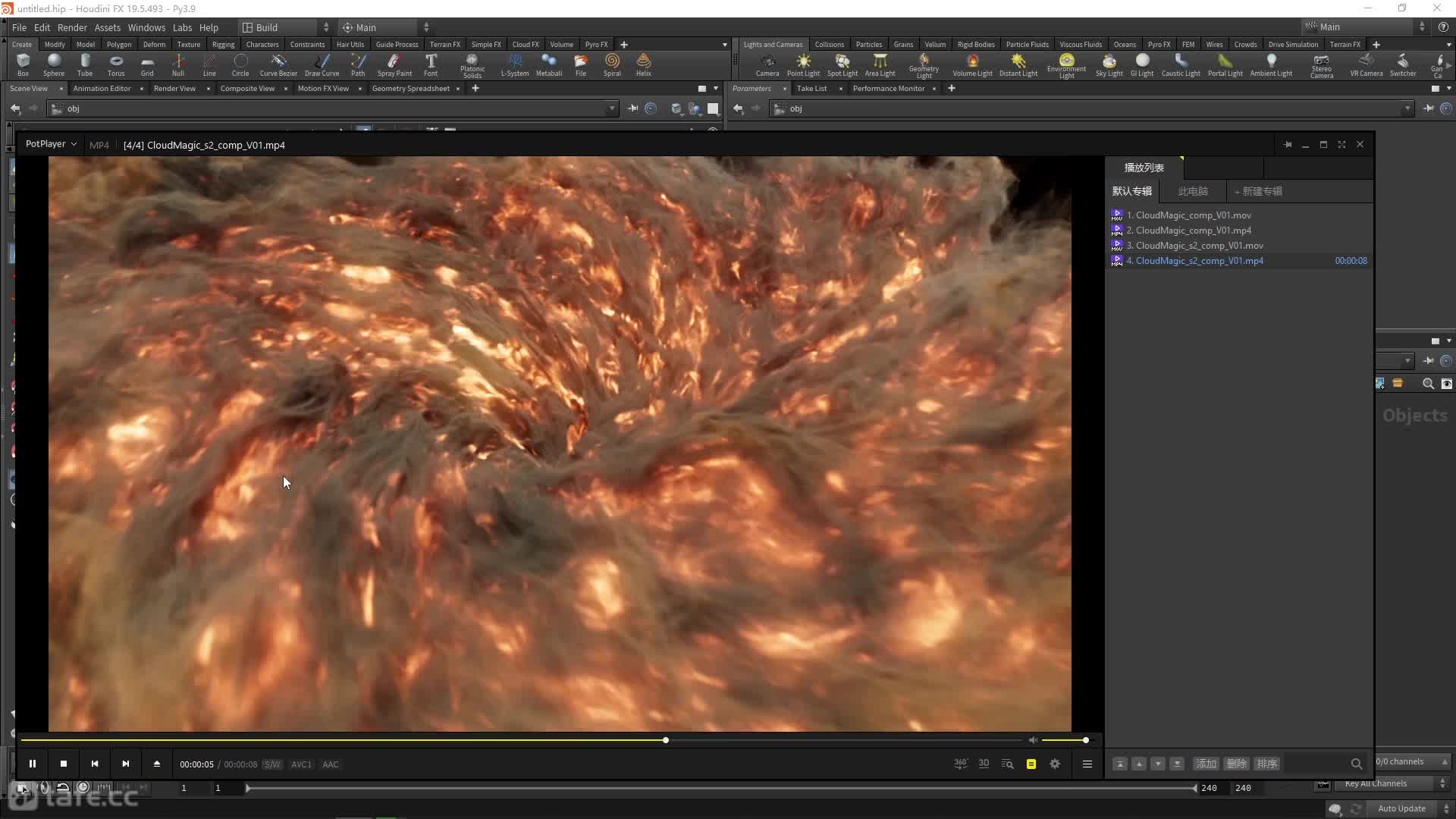
Task: Open the Main take dropdown
Action: [x=384, y=27]
